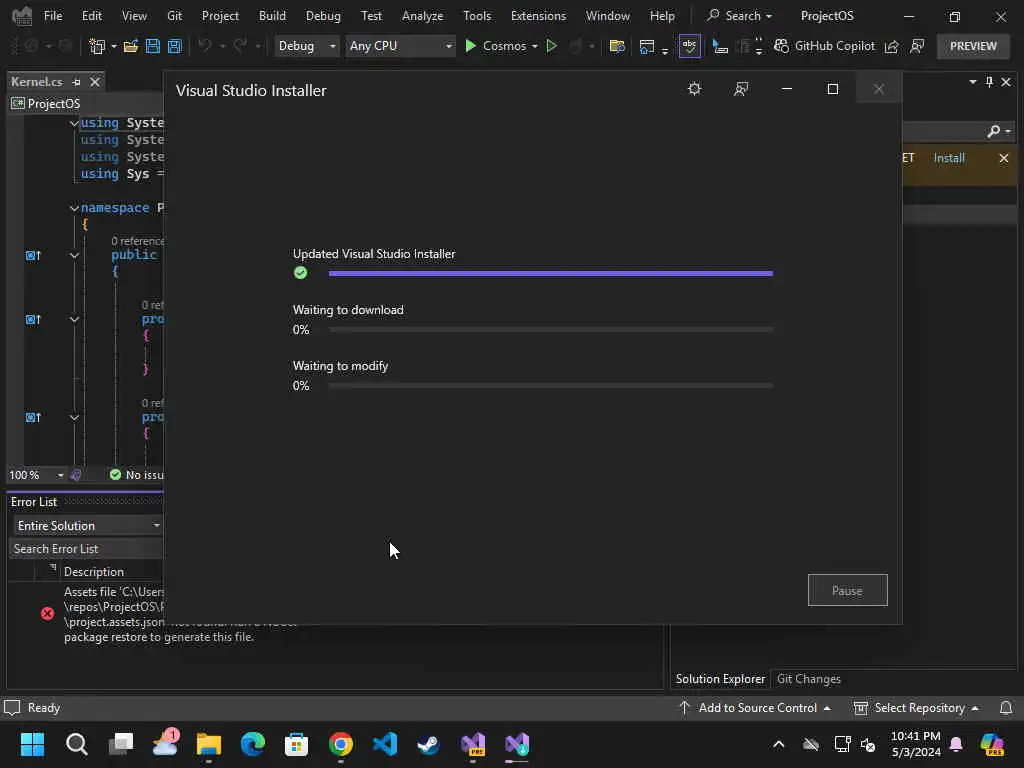Click the taskbar clock showing 10:41 PM
Image resolution: width=1024 pixels, height=768 pixels.
point(916,744)
